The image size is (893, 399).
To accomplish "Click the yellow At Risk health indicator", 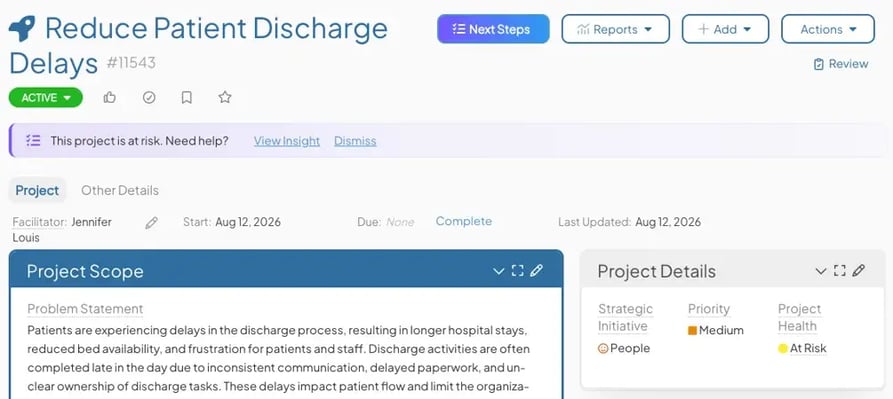I will (x=783, y=348).
